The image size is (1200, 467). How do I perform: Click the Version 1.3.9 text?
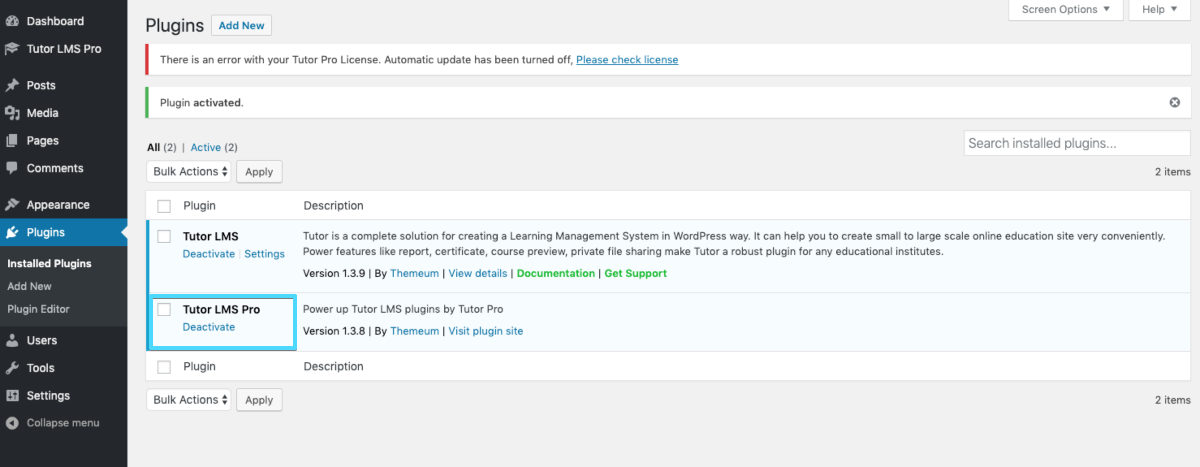pyautogui.click(x=334, y=273)
